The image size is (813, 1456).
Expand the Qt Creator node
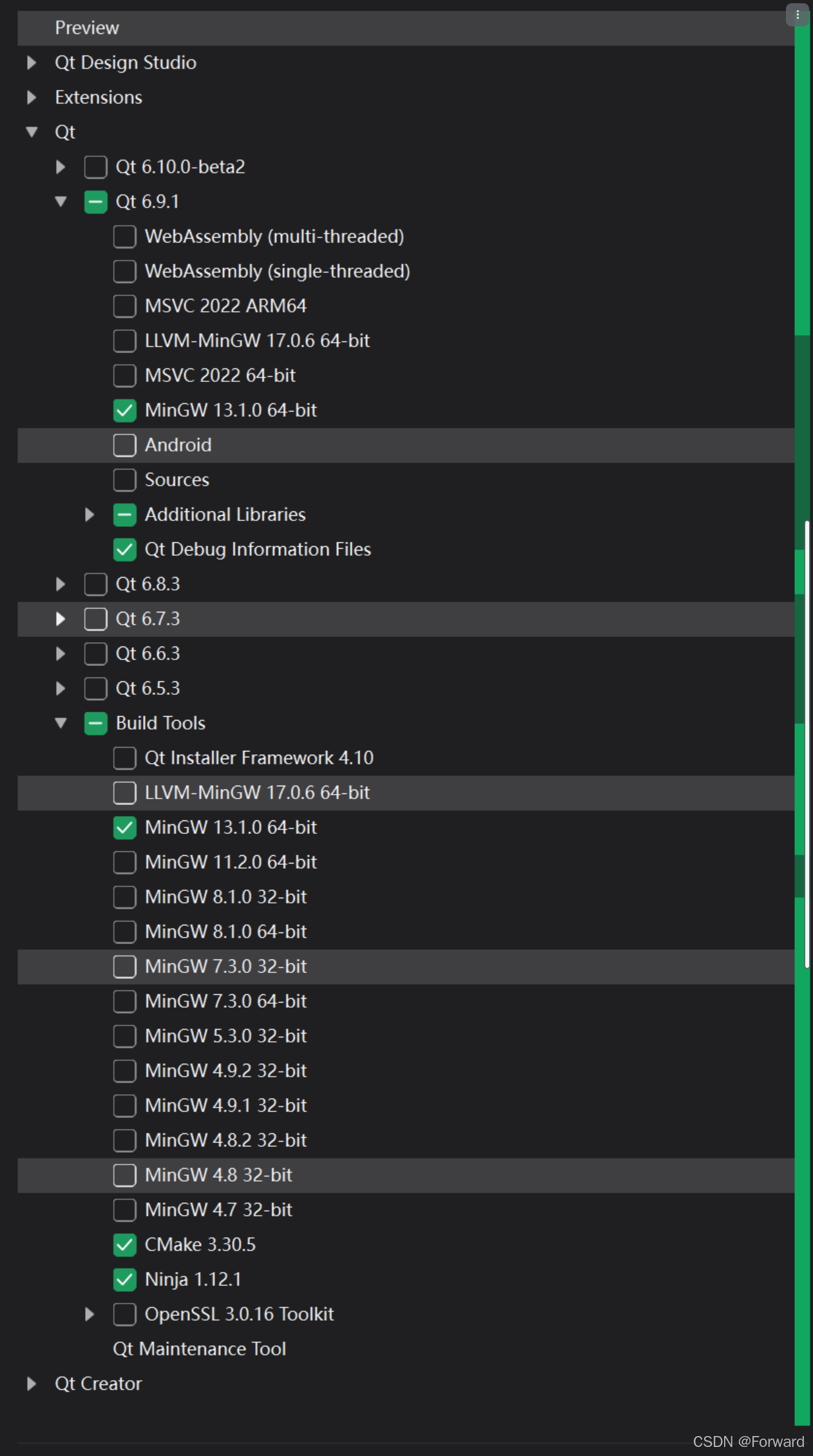click(32, 1384)
